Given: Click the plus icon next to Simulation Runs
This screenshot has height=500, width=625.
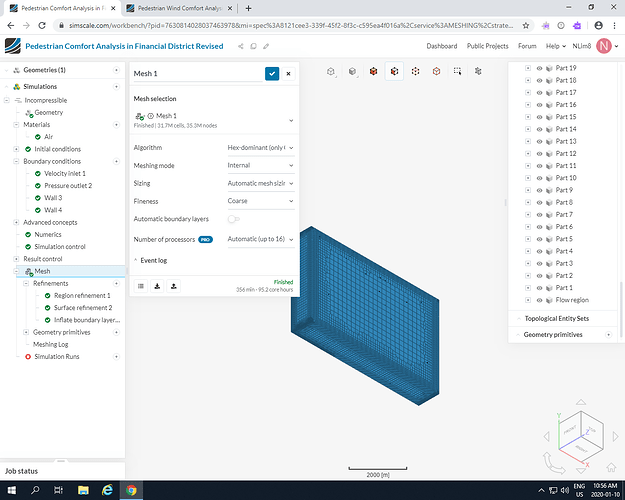Looking at the screenshot, I should (x=118, y=356).
